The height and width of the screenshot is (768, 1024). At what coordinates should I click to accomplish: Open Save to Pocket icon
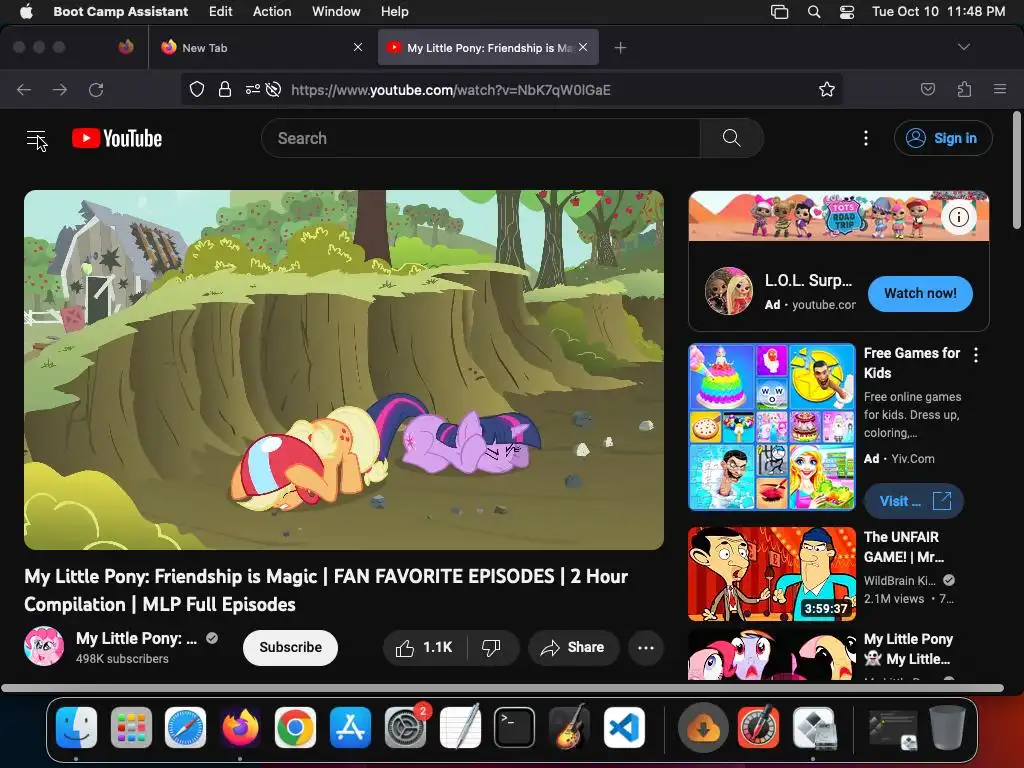tap(927, 89)
